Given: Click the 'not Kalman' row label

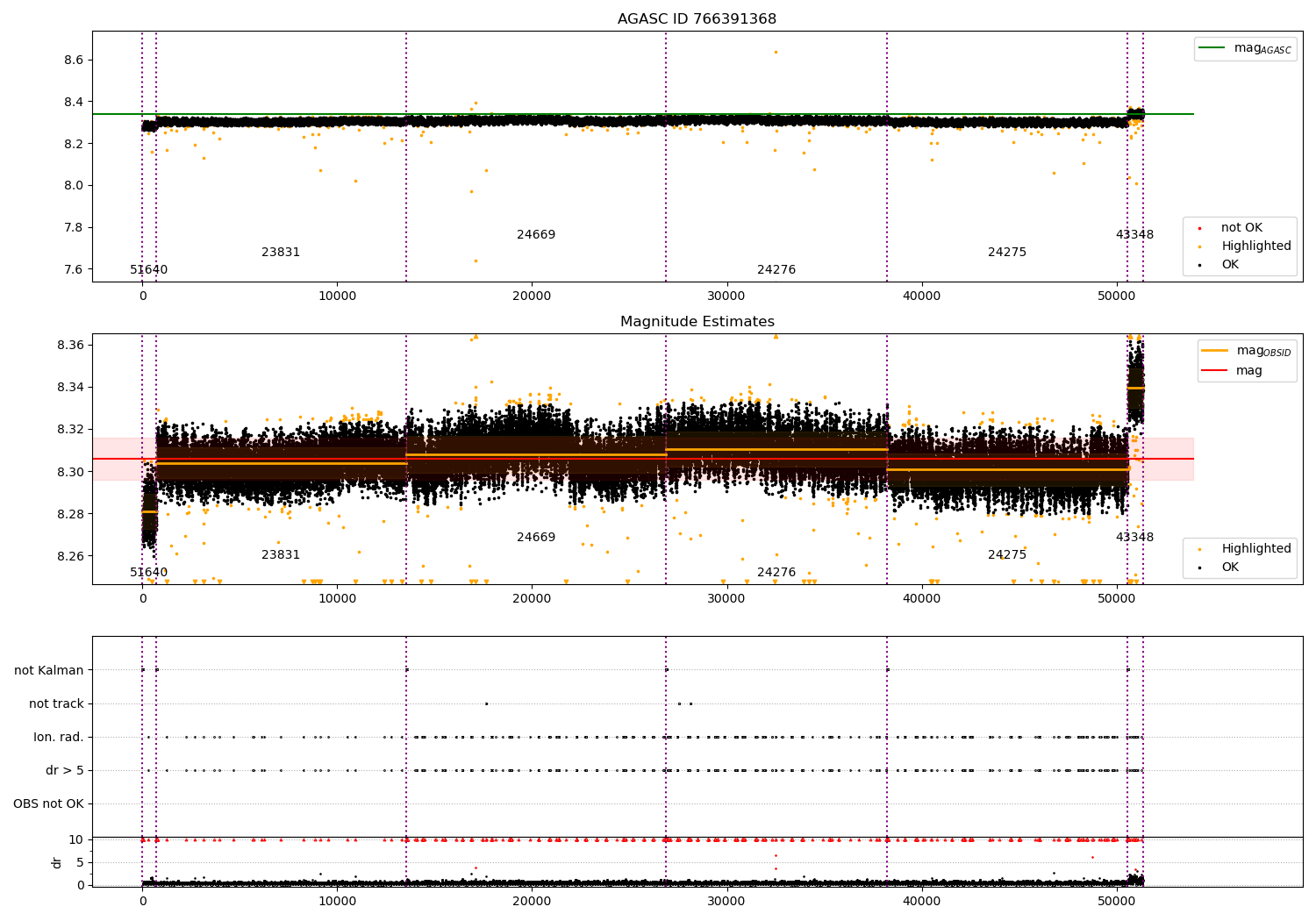Looking at the screenshot, I should click(49, 671).
